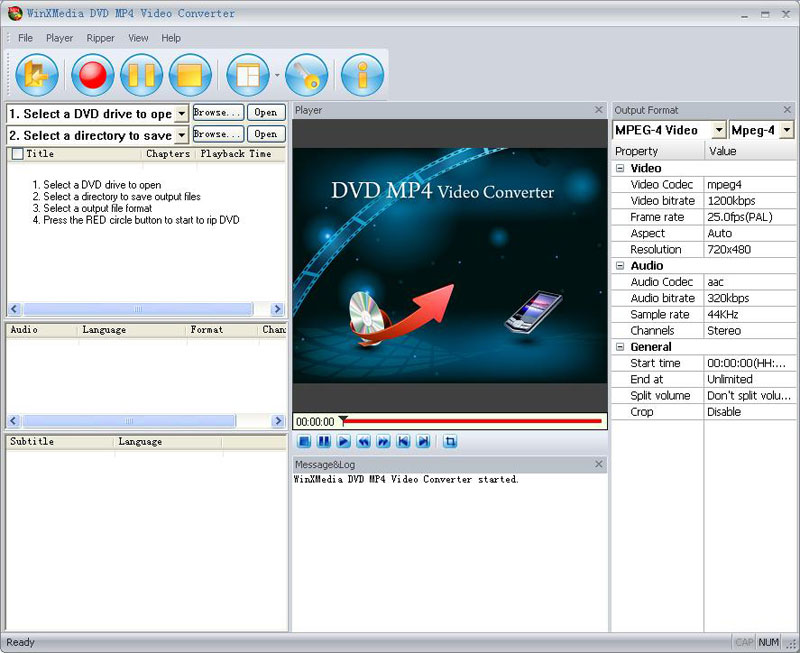
Task: Jump to next chapter in the player
Action: (423, 441)
